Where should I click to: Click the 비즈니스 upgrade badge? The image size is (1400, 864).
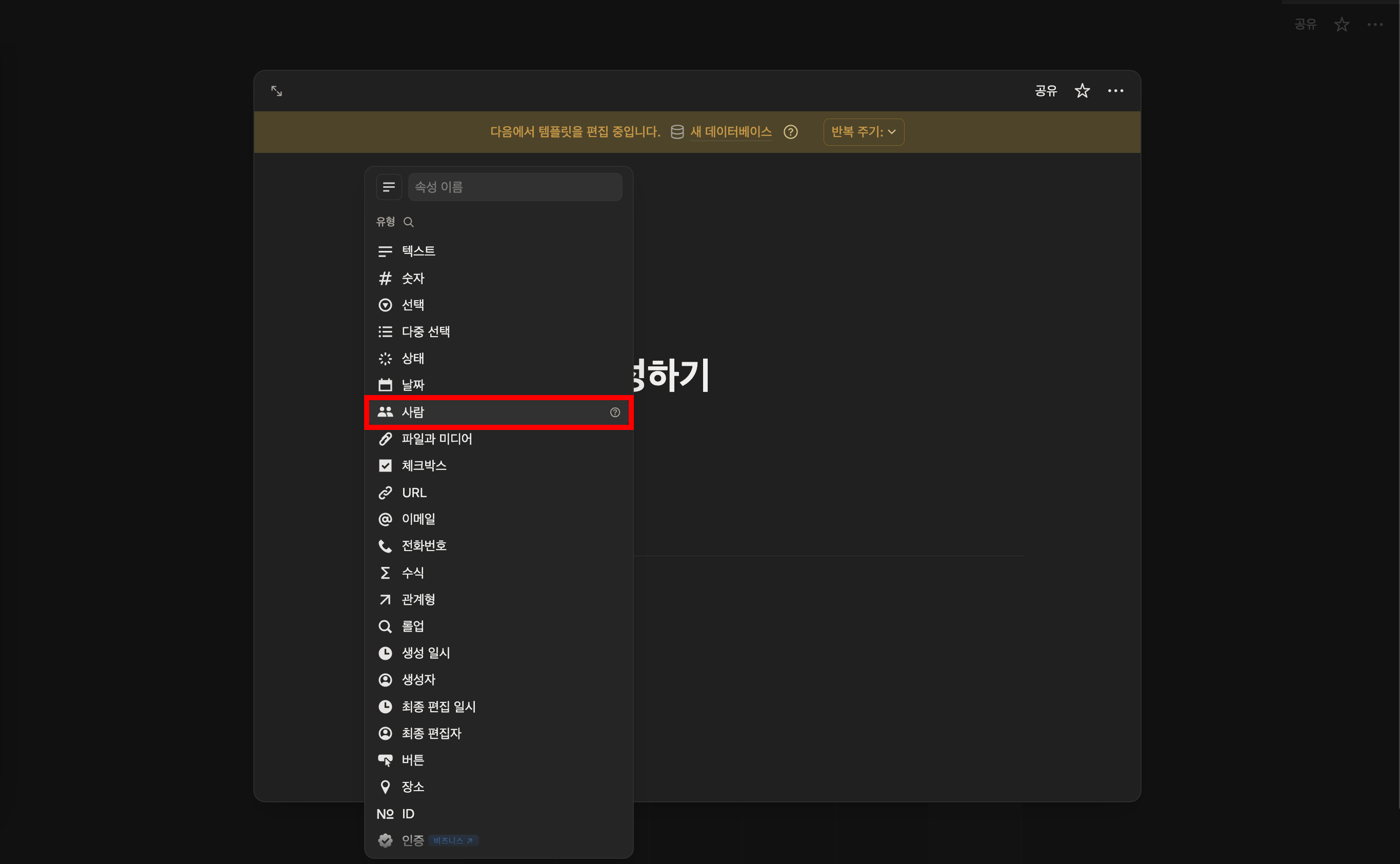(453, 840)
